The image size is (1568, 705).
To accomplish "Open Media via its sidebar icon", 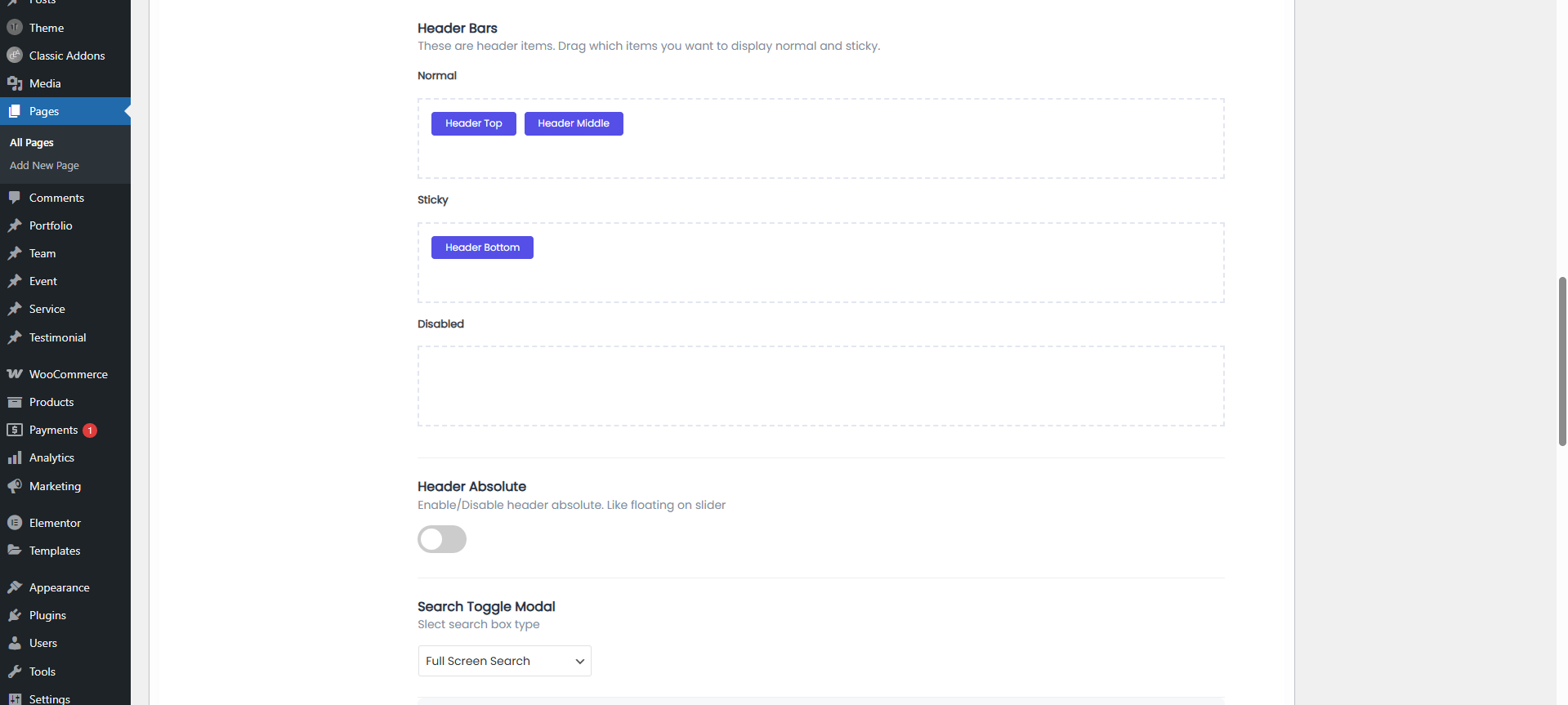I will 15,83.
